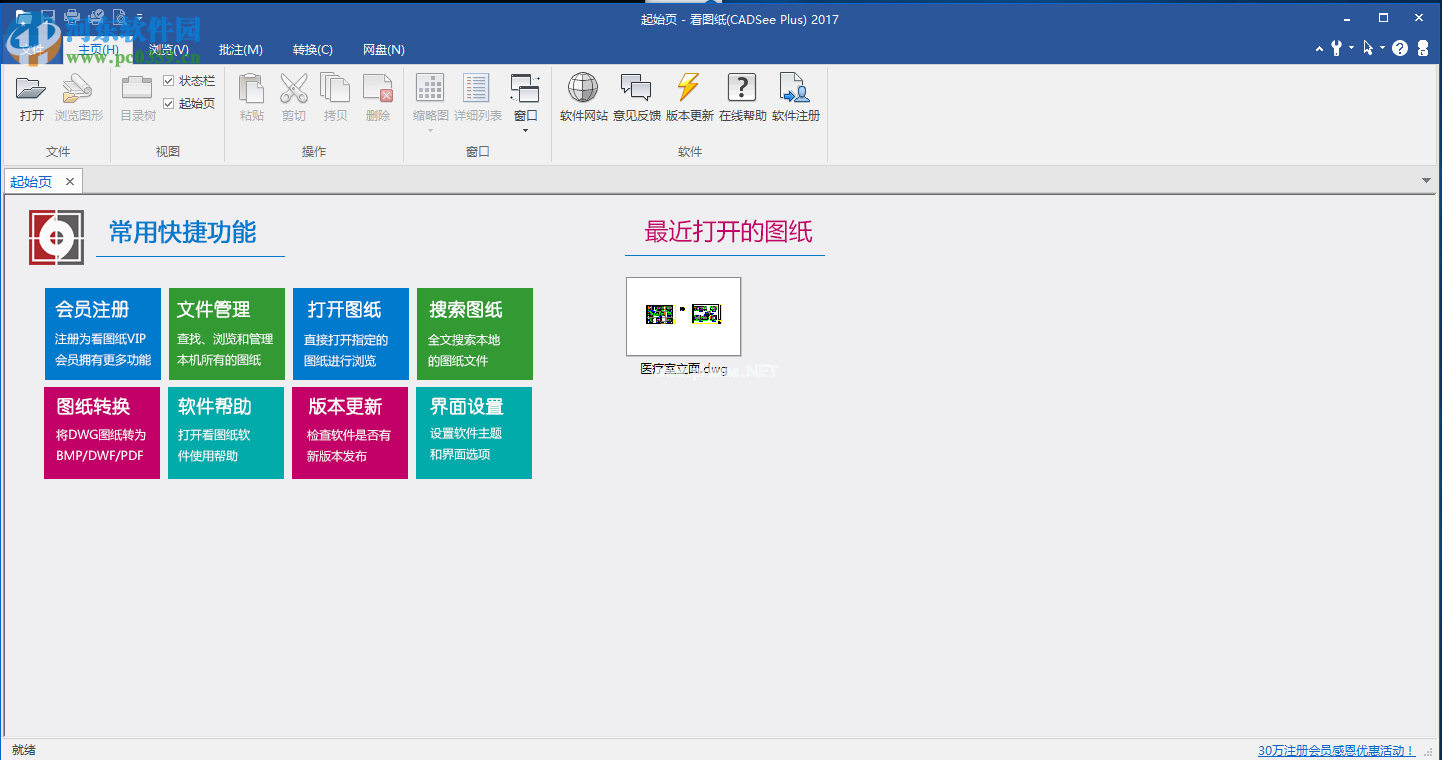Switch to the Convert (转换) ribbon tab
Viewport: 1442px width, 760px height.
(x=313, y=50)
